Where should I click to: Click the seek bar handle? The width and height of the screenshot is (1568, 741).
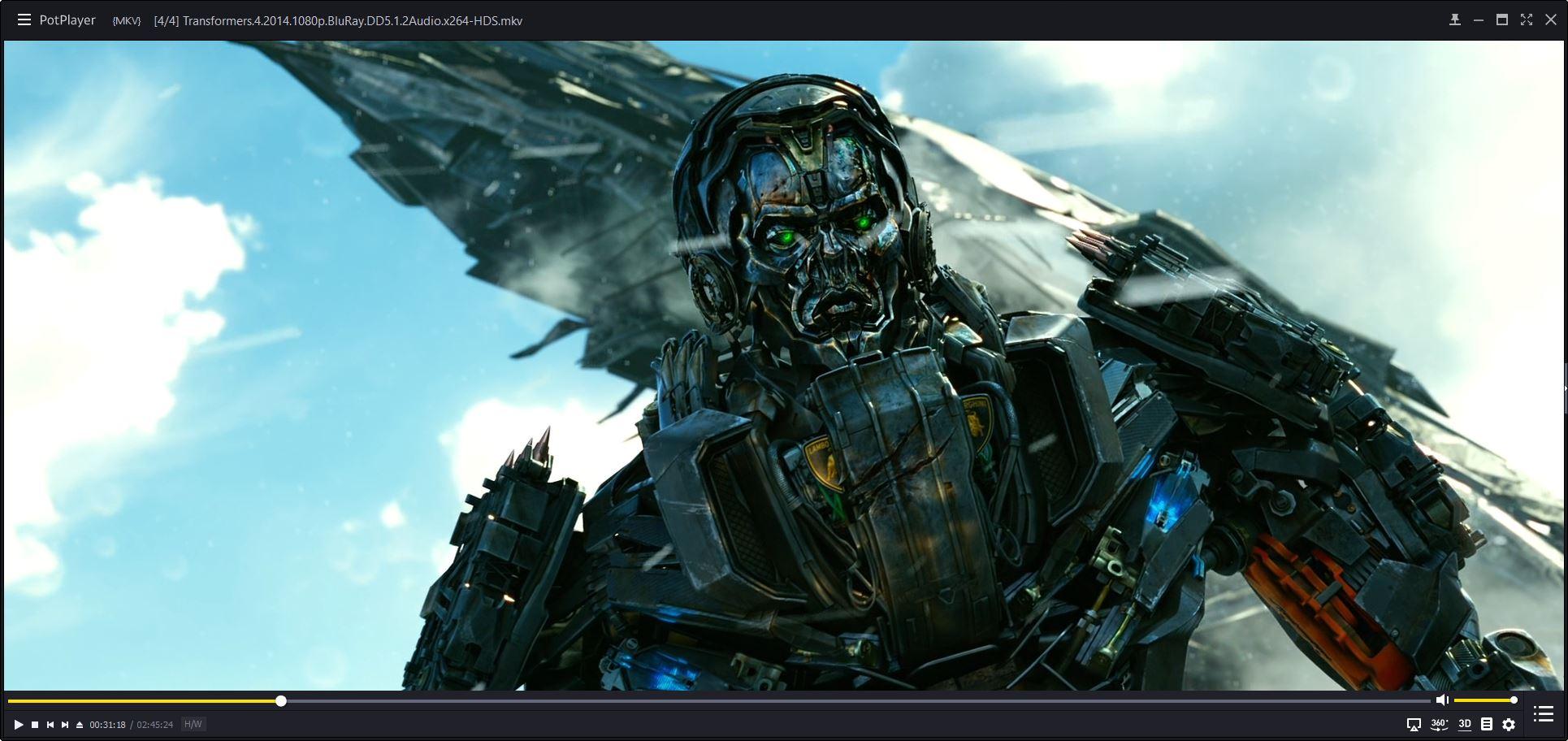tap(281, 700)
